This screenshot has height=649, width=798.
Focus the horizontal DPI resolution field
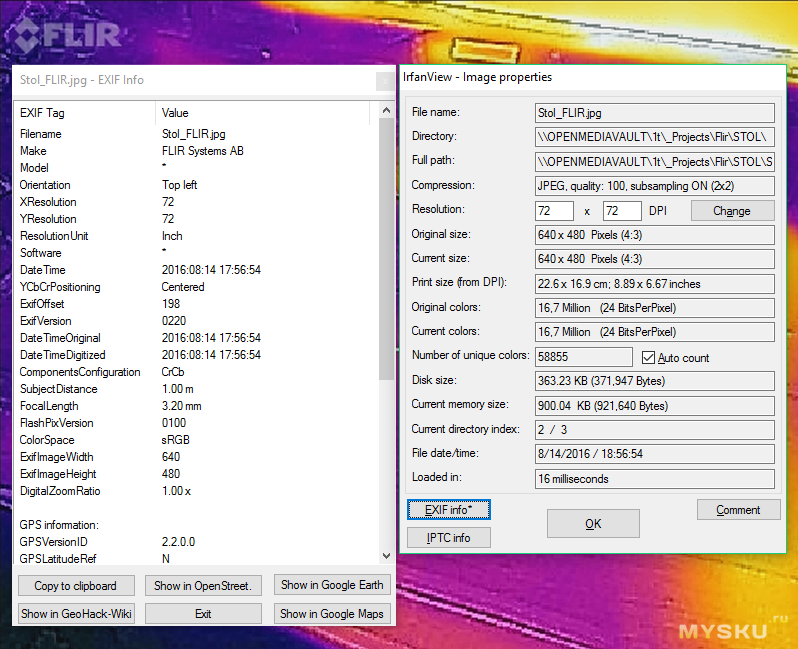(554, 211)
